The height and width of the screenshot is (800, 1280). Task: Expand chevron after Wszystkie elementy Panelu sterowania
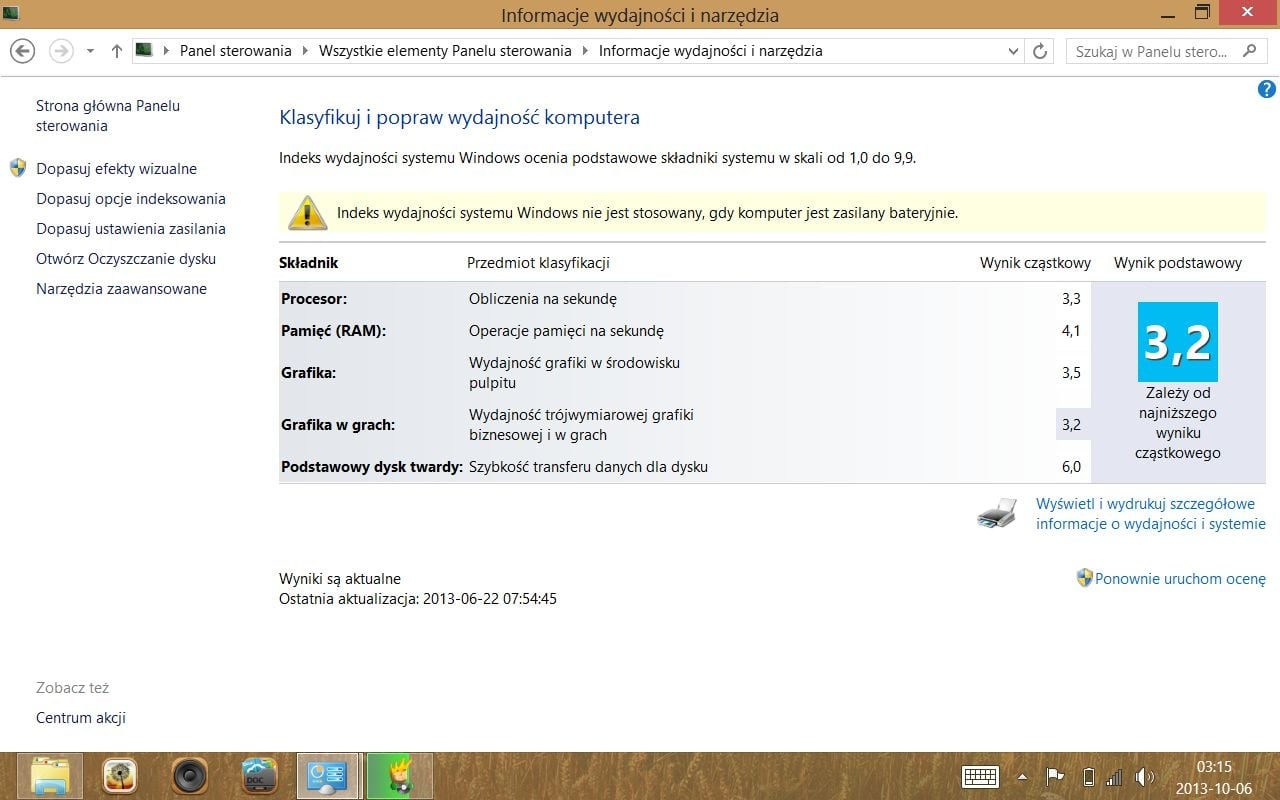[584, 51]
